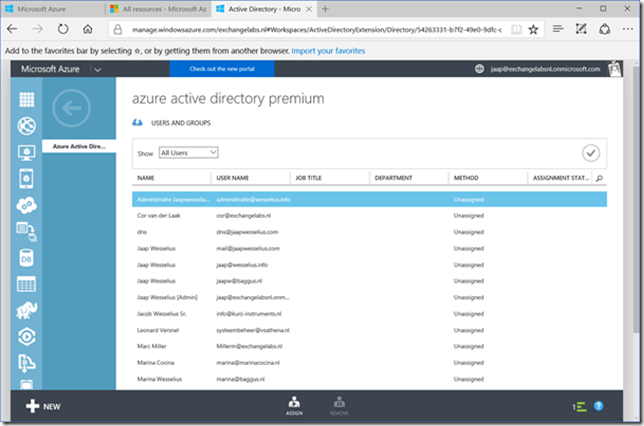The width and height of the screenshot is (644, 426).
Task: Open the help question mark icon
Action: point(598,406)
